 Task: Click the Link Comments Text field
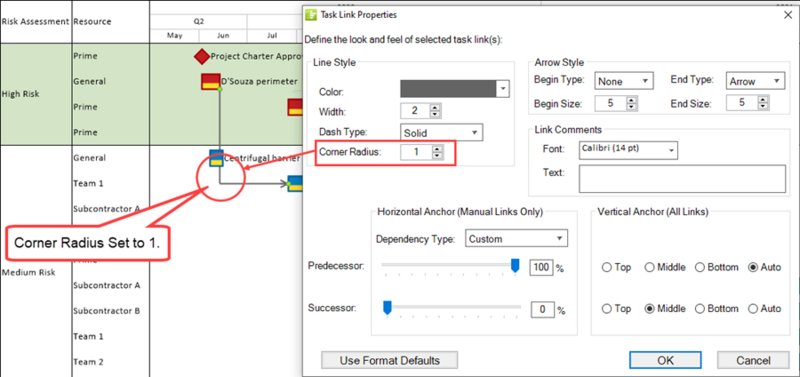682,179
